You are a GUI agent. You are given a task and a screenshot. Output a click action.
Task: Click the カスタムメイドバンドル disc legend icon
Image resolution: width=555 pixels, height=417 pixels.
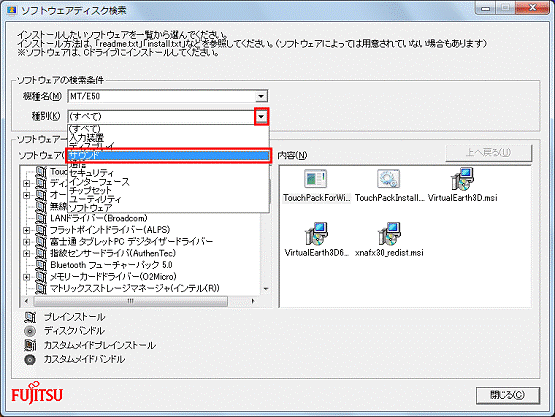point(30,360)
